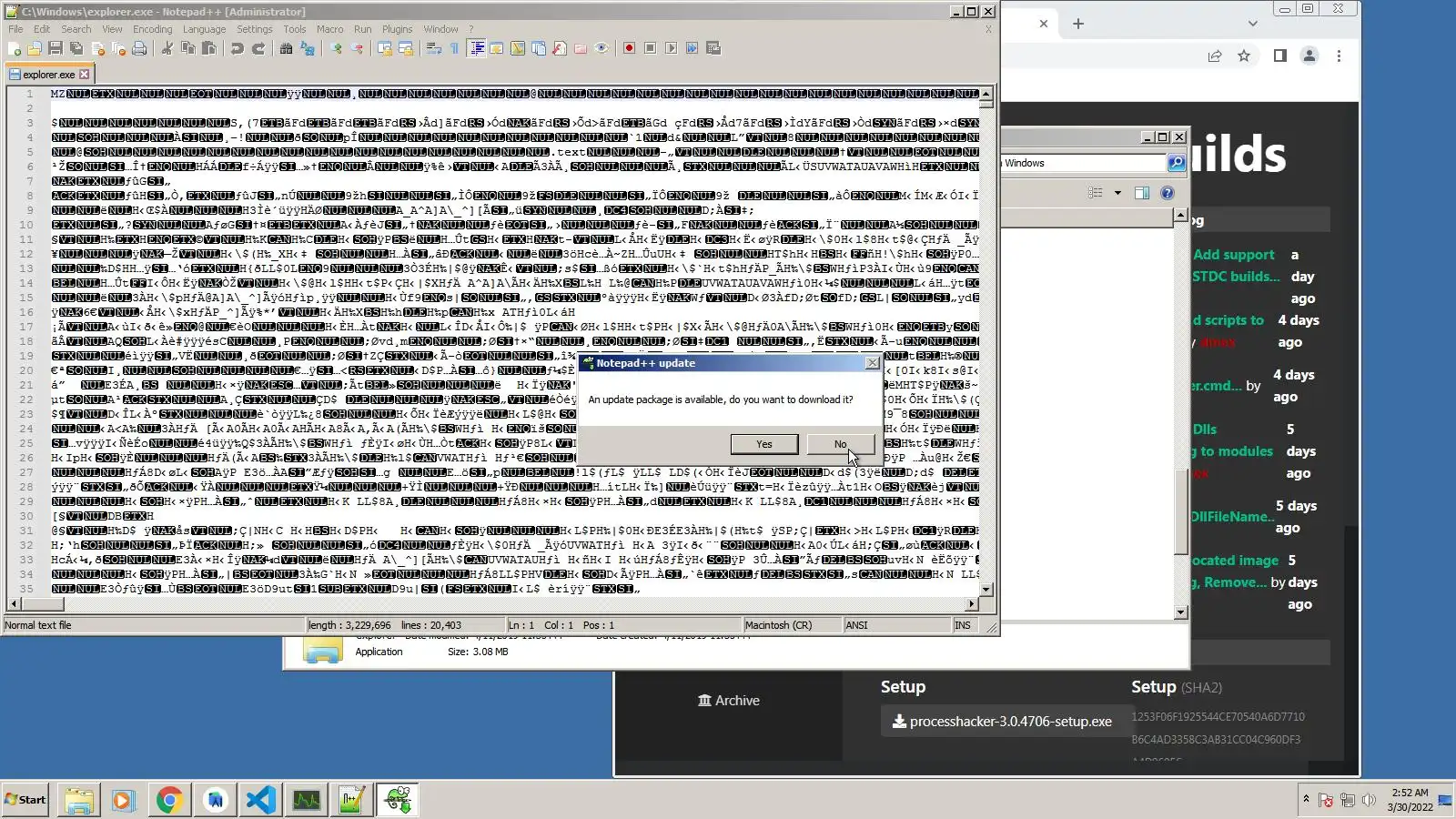Screen dimensions: 1456x819
Task: Open Find with the binoculars icon
Action: coord(287,48)
